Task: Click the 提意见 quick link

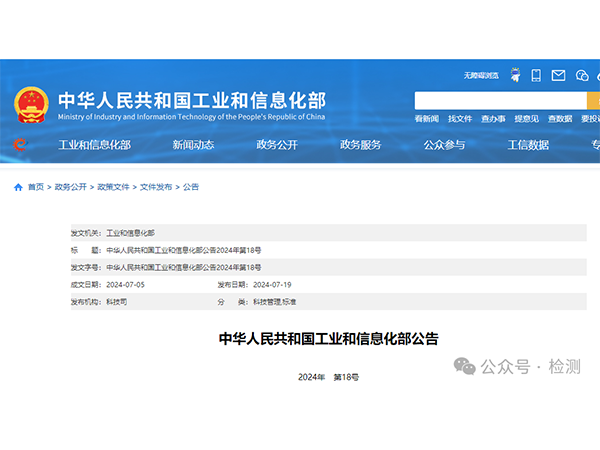Action: (x=527, y=119)
